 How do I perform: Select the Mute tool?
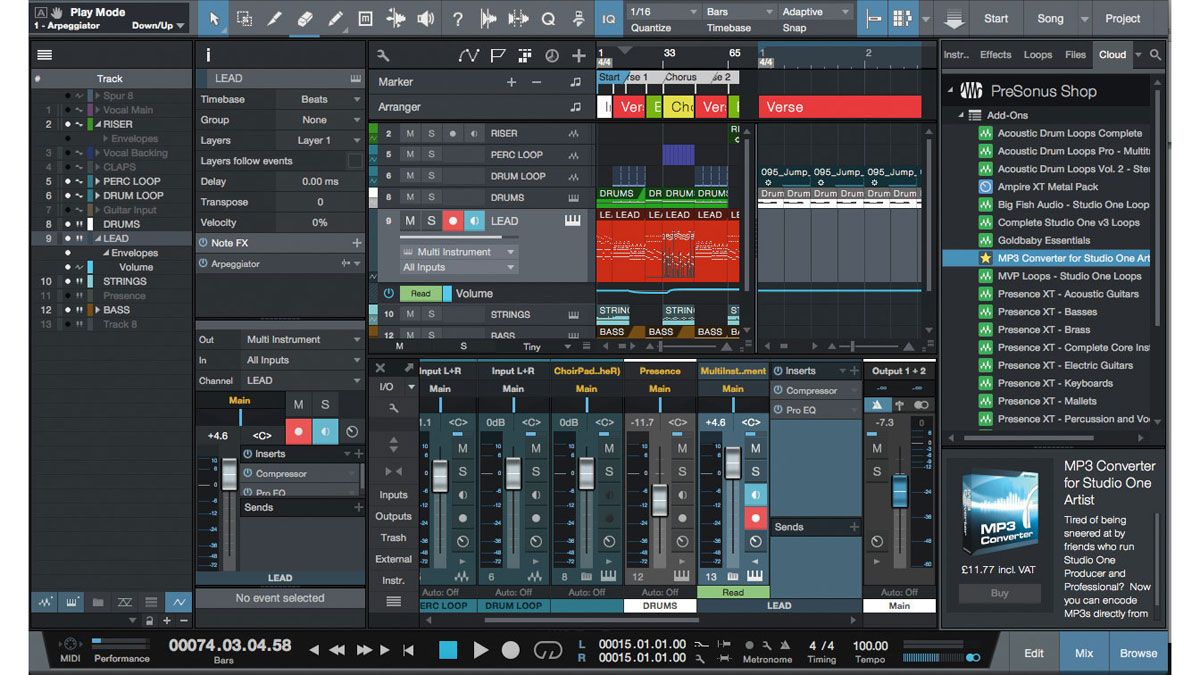(x=365, y=18)
